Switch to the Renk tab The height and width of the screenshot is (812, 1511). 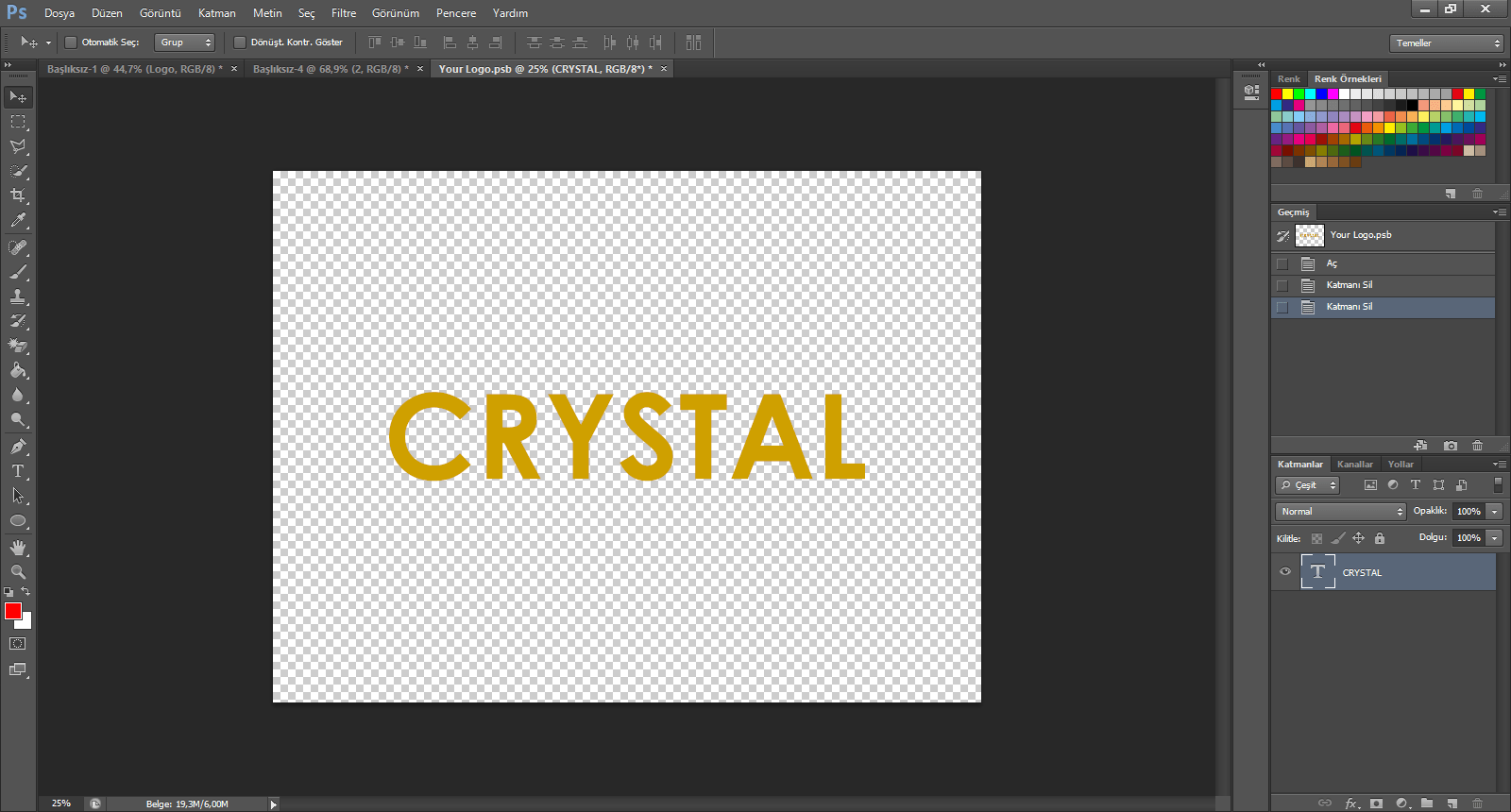tap(1288, 79)
